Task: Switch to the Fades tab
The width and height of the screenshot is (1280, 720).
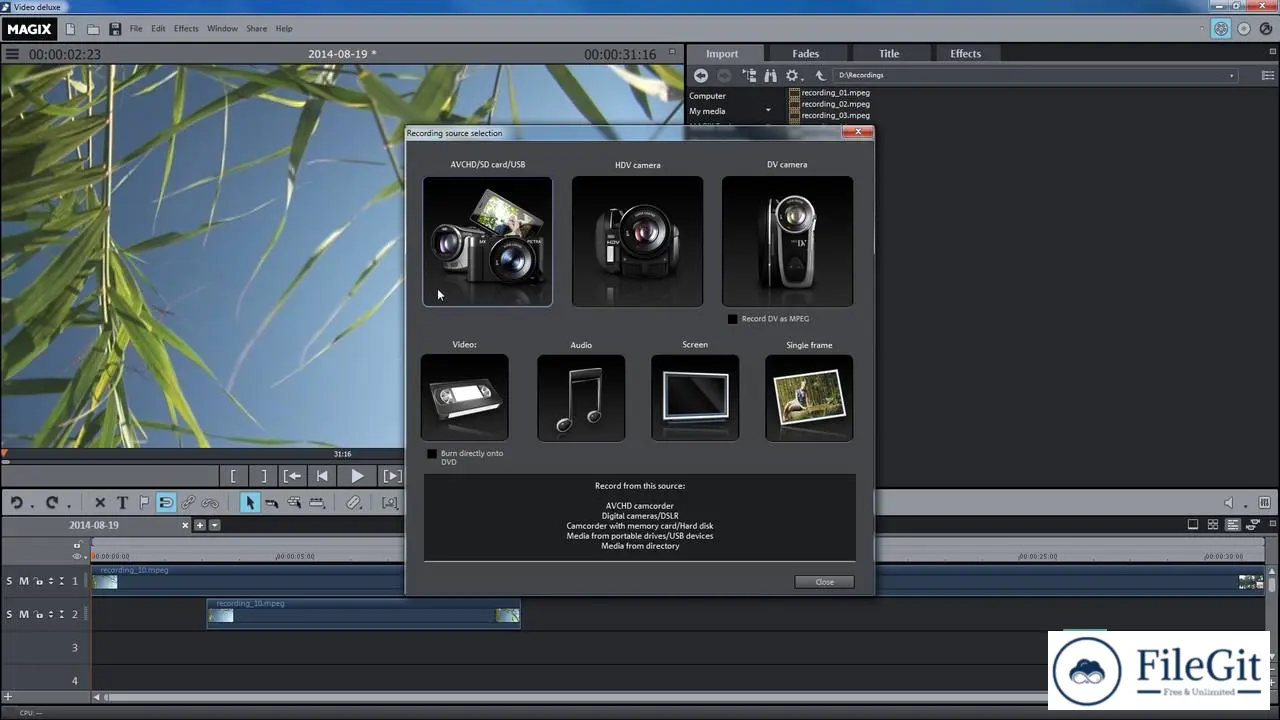Action: (806, 54)
